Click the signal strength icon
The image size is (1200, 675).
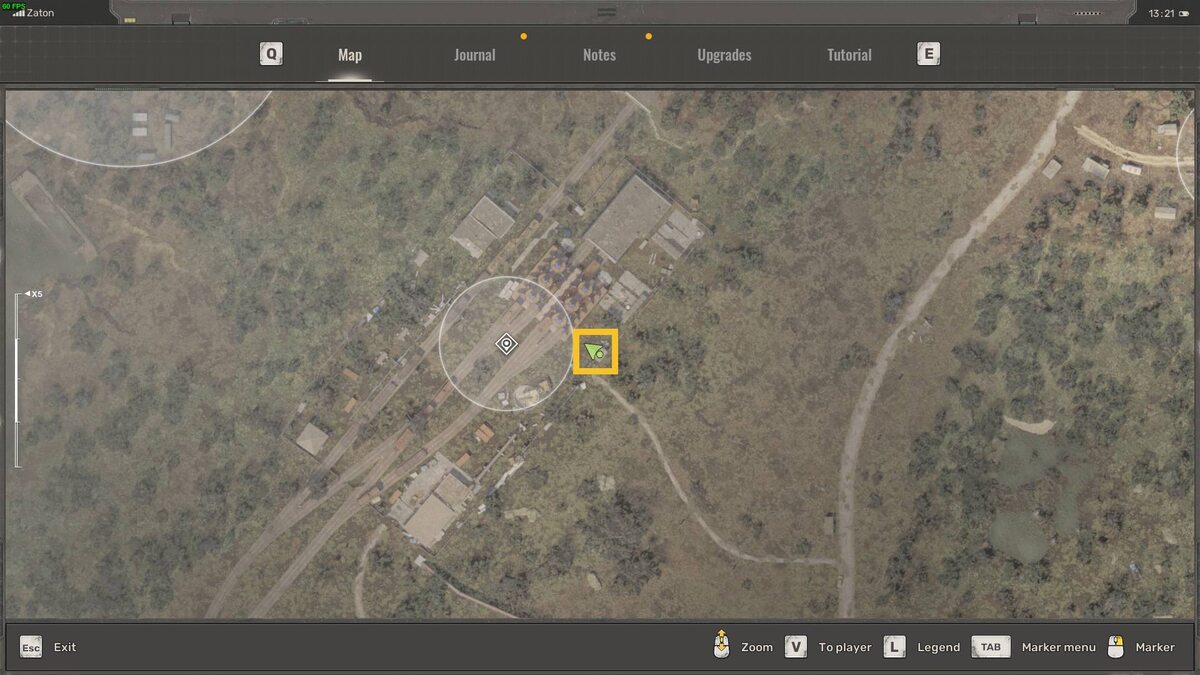(x=19, y=13)
